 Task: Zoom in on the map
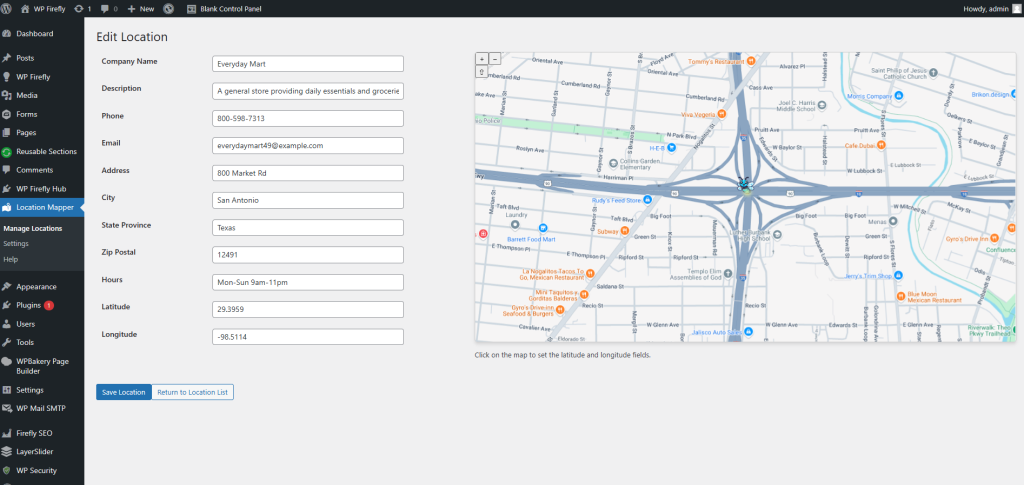[x=482, y=59]
